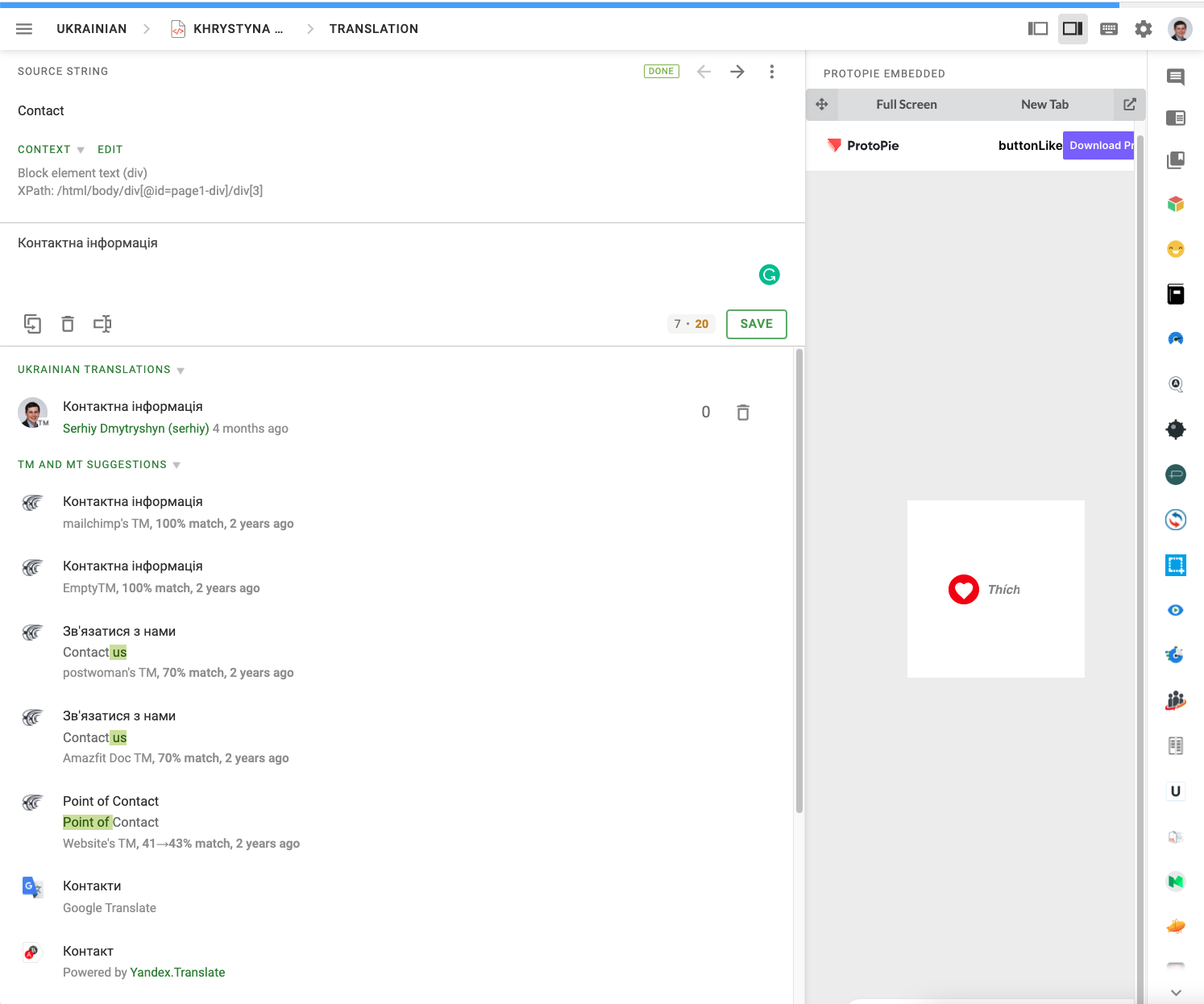Screen dimensions: 1204x1004
Task: Click DONE status badge
Action: point(662,72)
